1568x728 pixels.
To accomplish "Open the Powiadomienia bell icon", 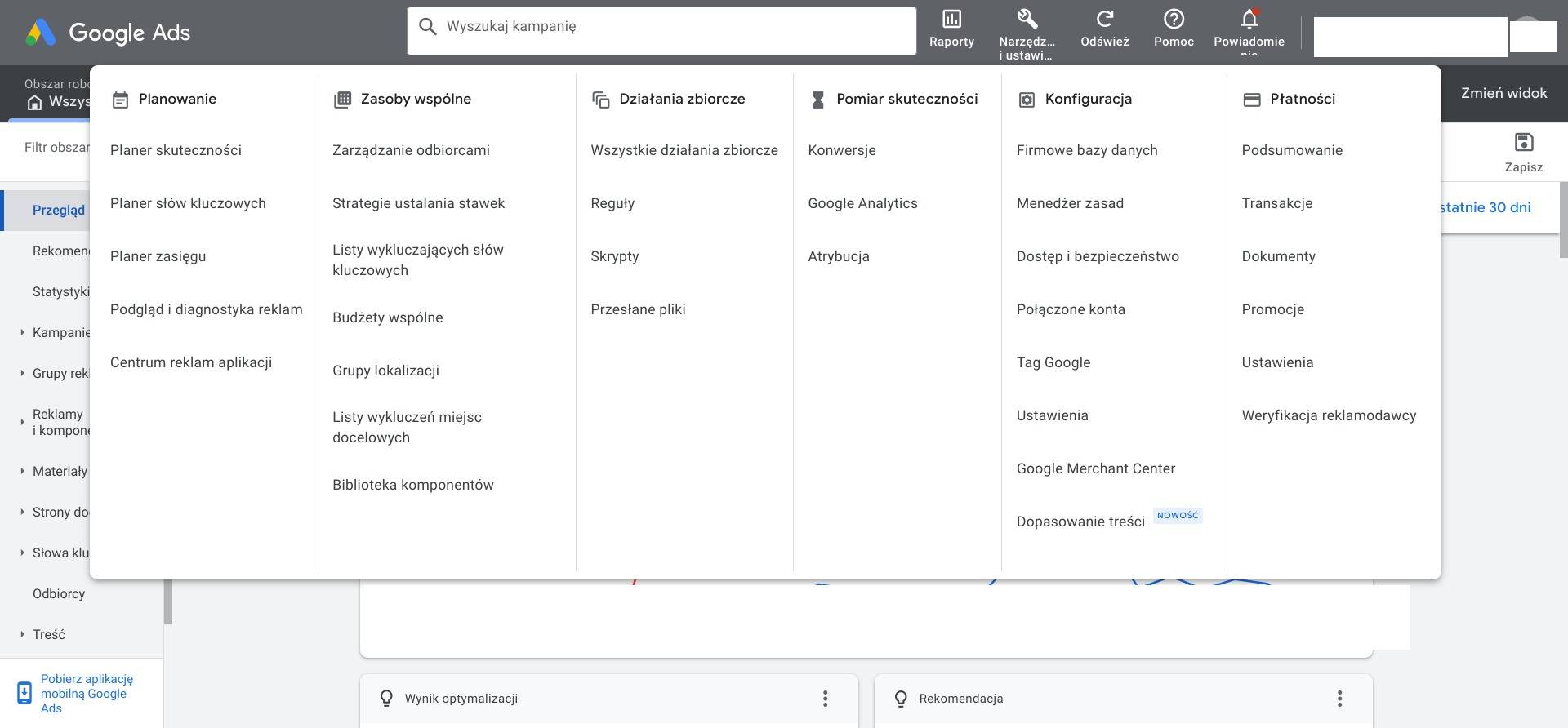I will [x=1249, y=19].
